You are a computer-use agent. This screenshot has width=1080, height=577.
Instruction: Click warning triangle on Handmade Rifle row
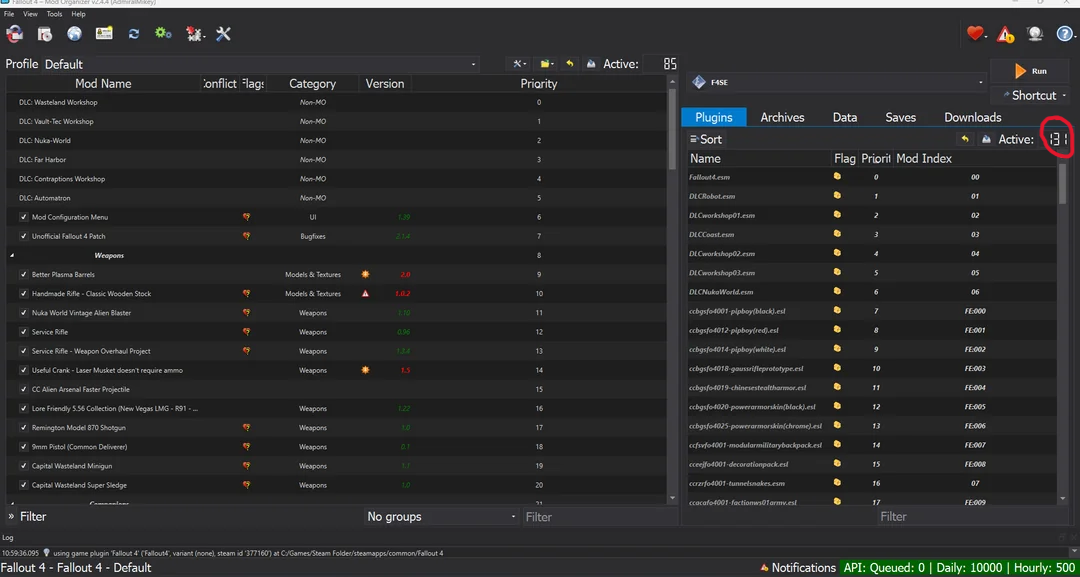[x=366, y=293]
